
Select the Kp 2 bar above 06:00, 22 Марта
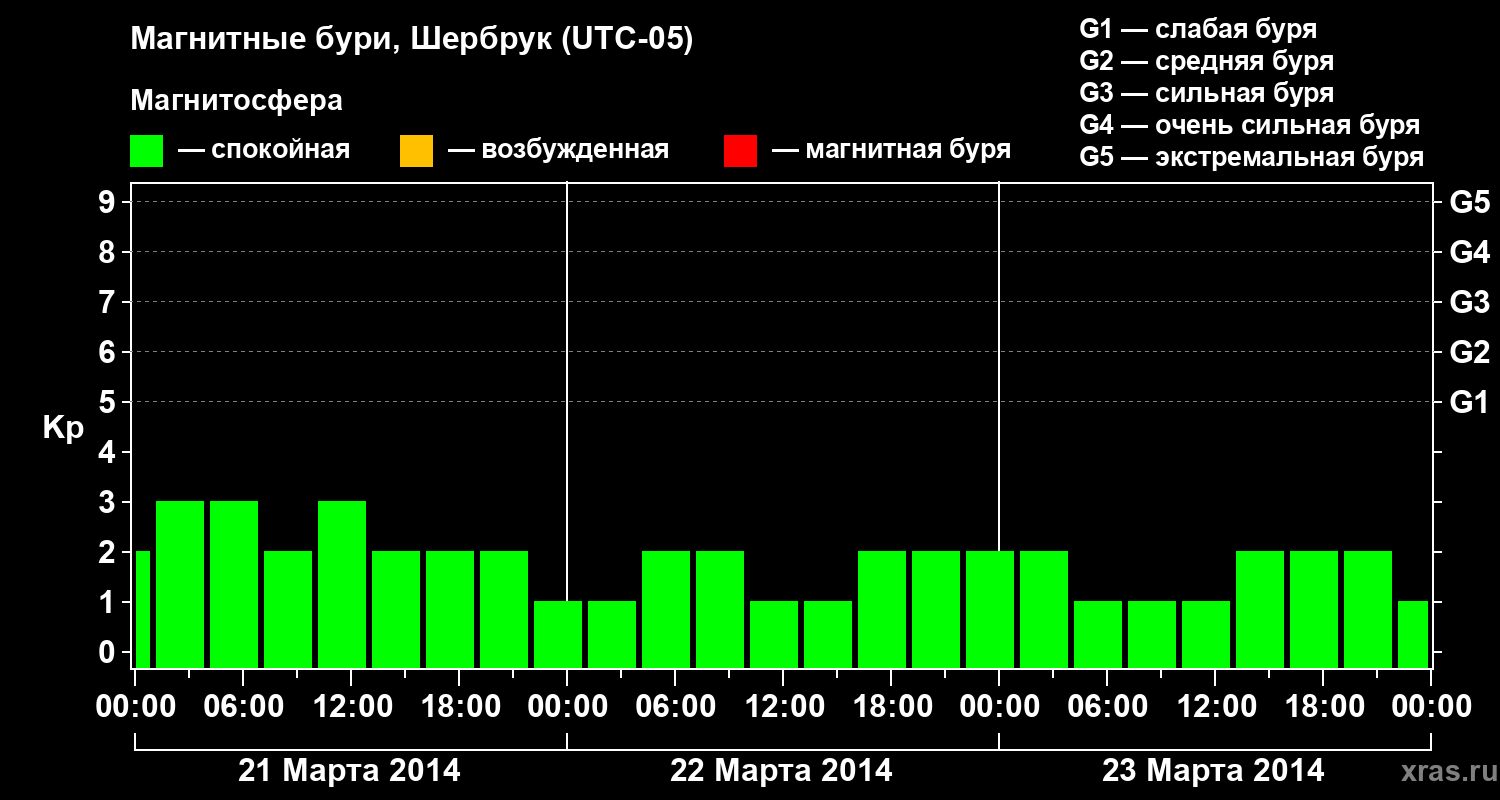[666, 609]
